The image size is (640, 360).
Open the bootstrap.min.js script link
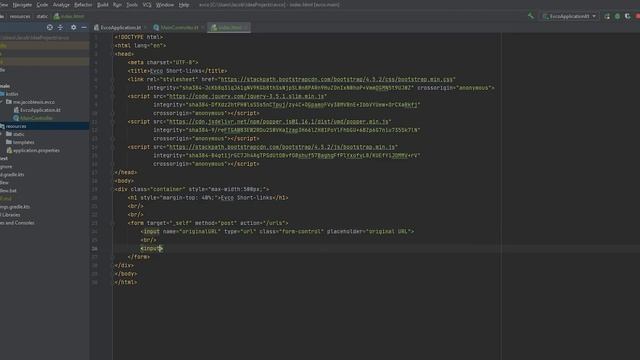pyautogui.click(x=282, y=147)
